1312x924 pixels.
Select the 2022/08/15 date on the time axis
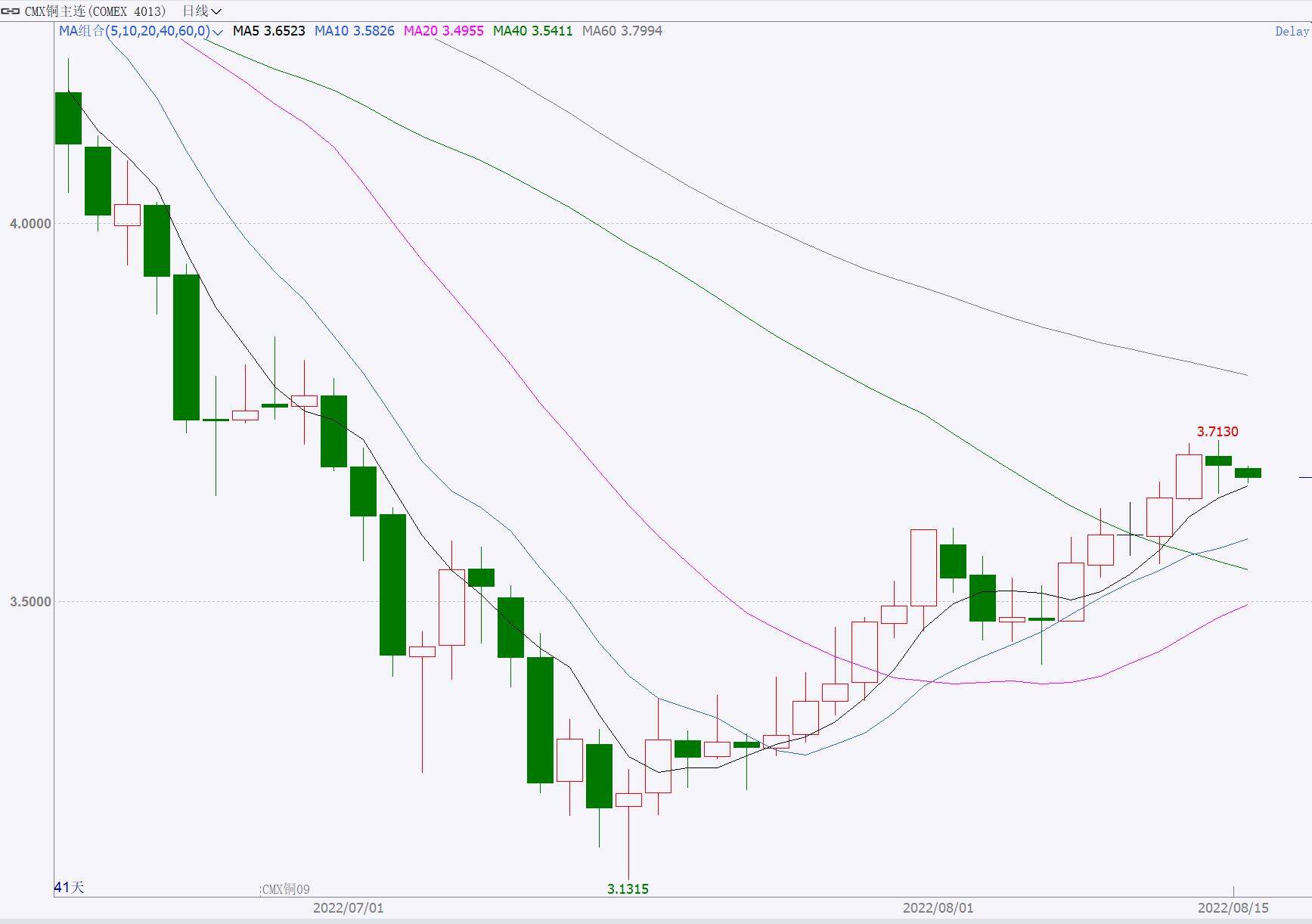coord(1233,908)
